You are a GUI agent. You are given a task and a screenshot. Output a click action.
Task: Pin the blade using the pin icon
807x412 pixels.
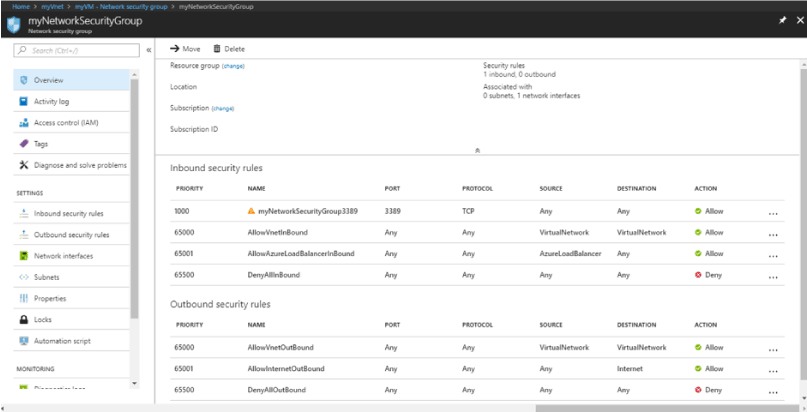coord(782,21)
